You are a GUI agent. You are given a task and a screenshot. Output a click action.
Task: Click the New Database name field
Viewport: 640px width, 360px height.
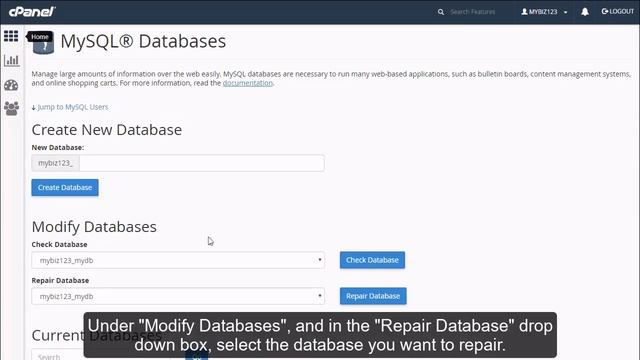pyautogui.click(x=202, y=163)
